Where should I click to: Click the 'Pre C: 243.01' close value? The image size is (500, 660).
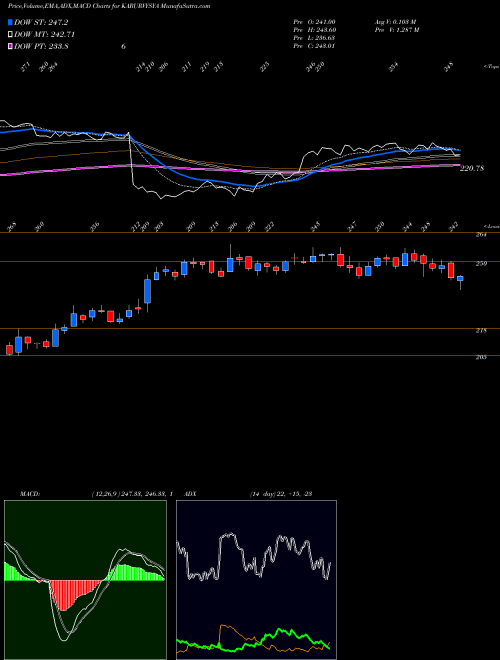[x=314, y=46]
